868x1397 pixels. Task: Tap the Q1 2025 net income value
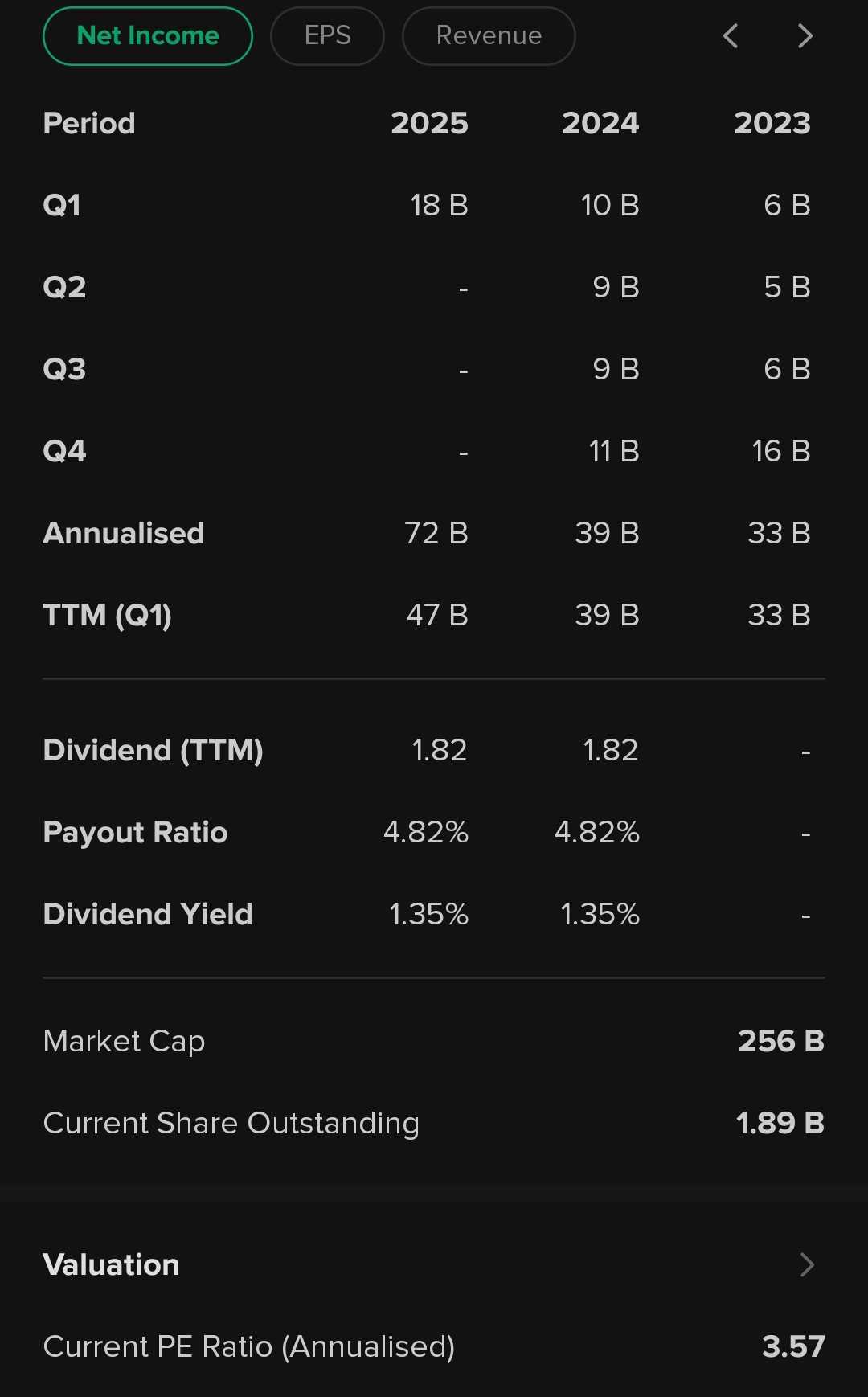[x=439, y=205]
